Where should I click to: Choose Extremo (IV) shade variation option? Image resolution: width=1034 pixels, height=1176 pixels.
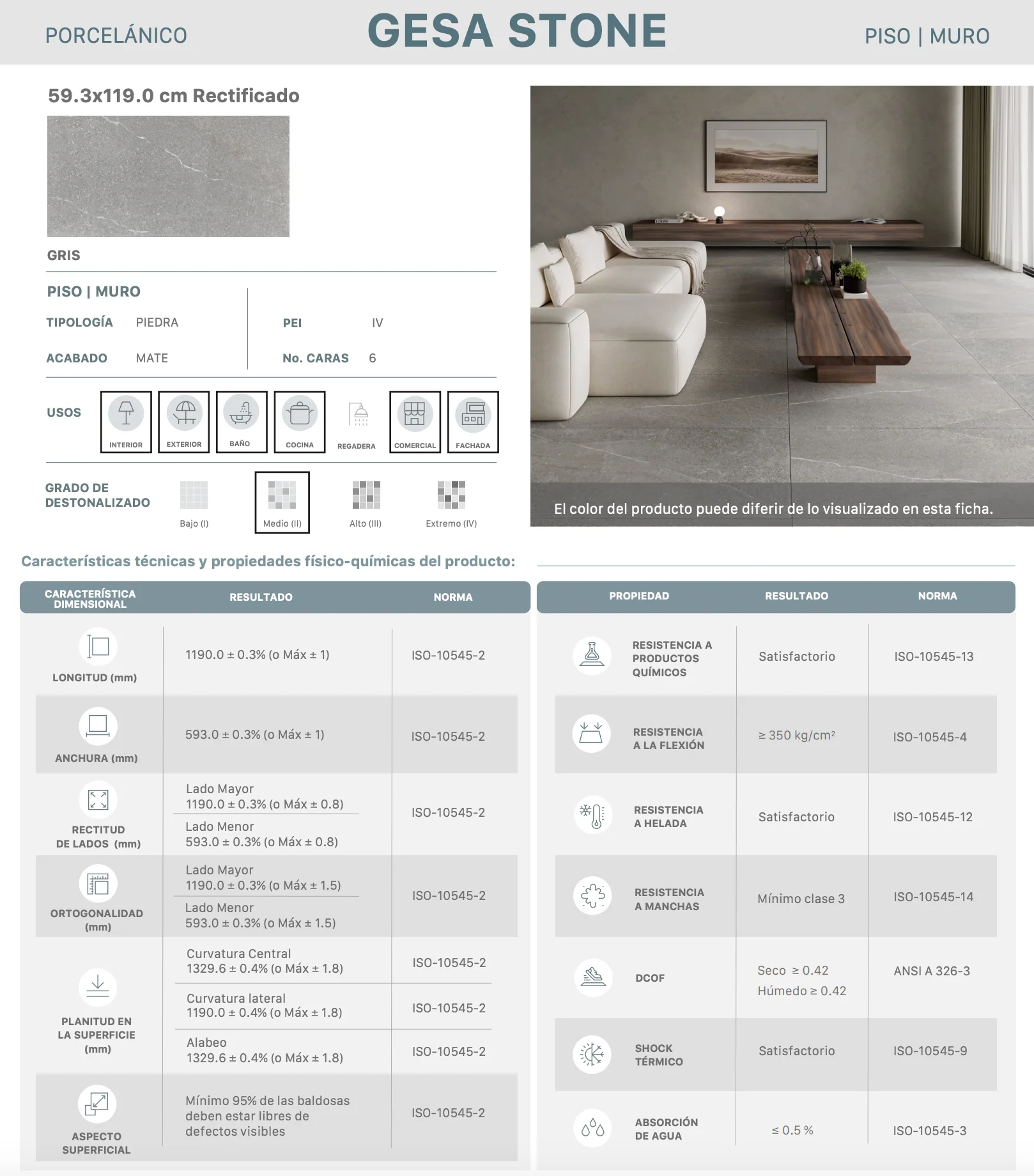(x=451, y=504)
